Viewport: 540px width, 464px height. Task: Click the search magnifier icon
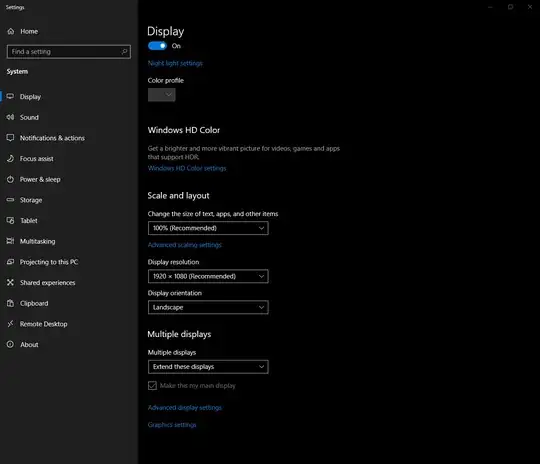(x=124, y=52)
